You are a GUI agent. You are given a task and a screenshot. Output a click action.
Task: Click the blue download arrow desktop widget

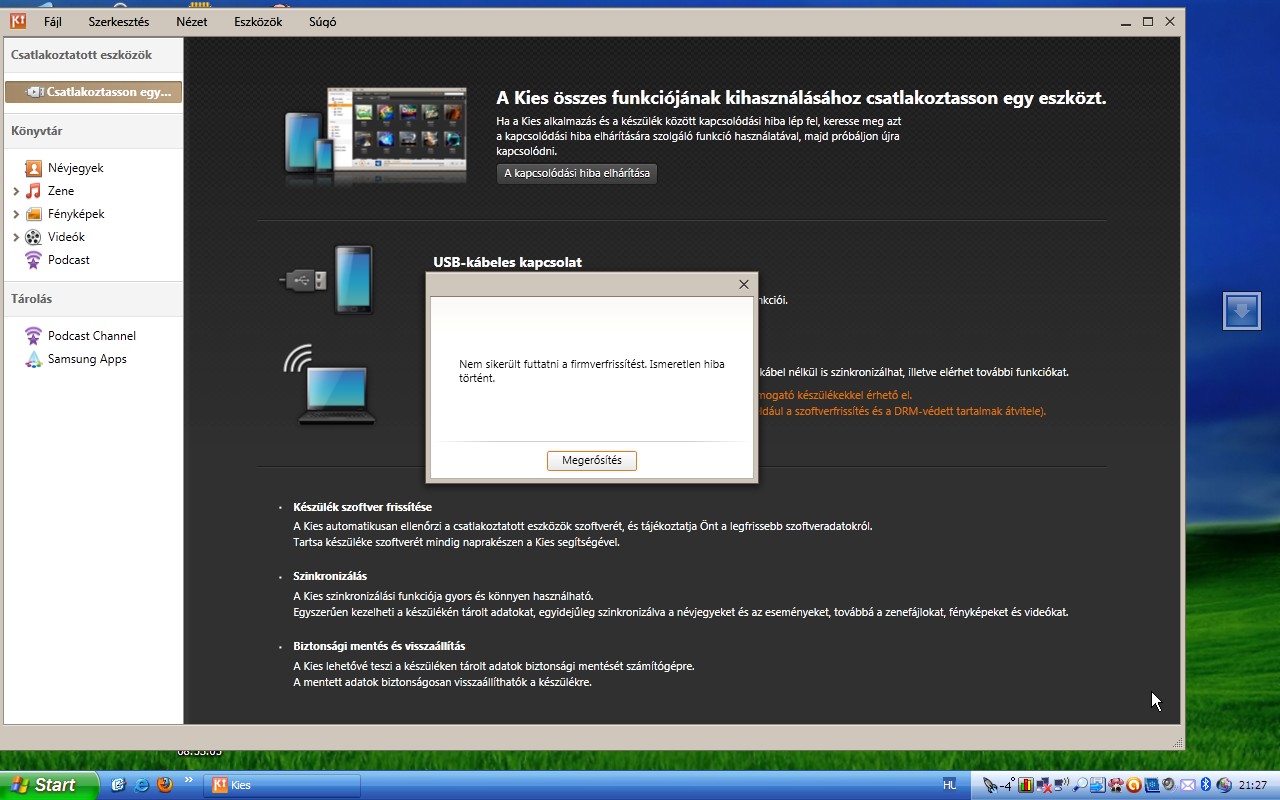click(x=1242, y=311)
